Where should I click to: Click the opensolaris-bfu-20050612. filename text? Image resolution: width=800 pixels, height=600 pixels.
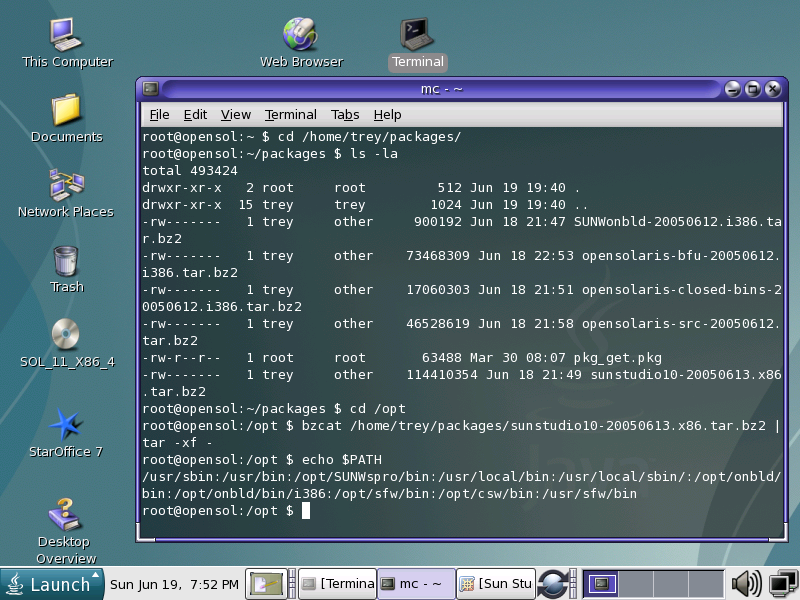click(x=681, y=256)
